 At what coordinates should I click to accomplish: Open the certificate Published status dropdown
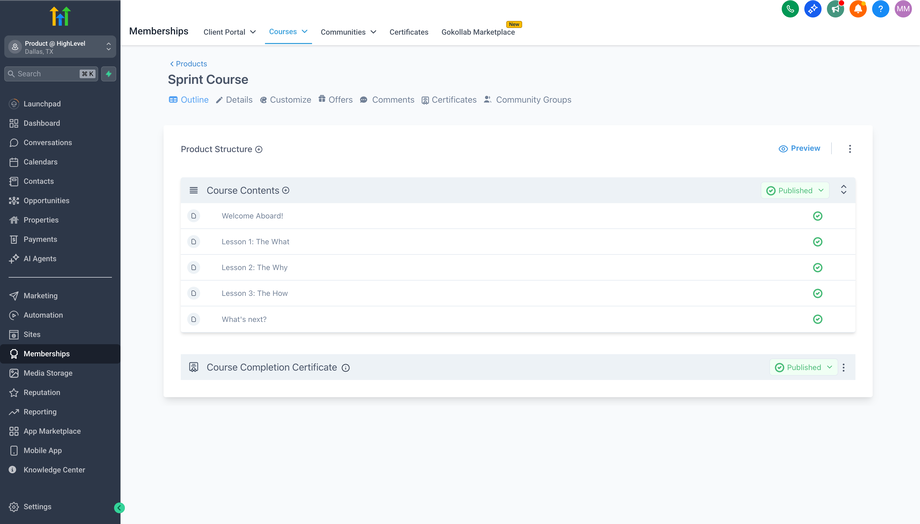[804, 368]
